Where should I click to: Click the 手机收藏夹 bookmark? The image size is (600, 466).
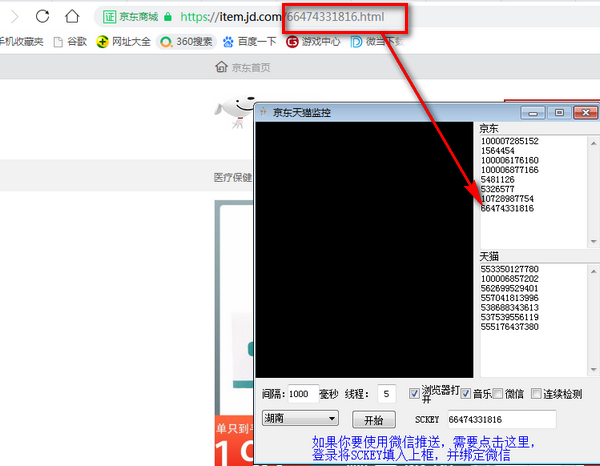21,42
